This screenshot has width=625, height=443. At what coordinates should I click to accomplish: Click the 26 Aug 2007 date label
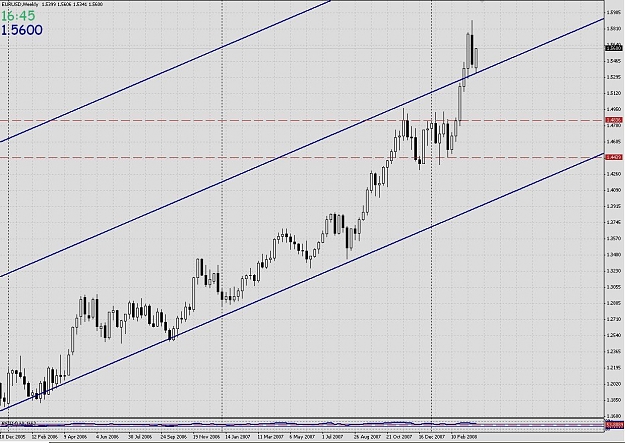[x=367, y=437]
